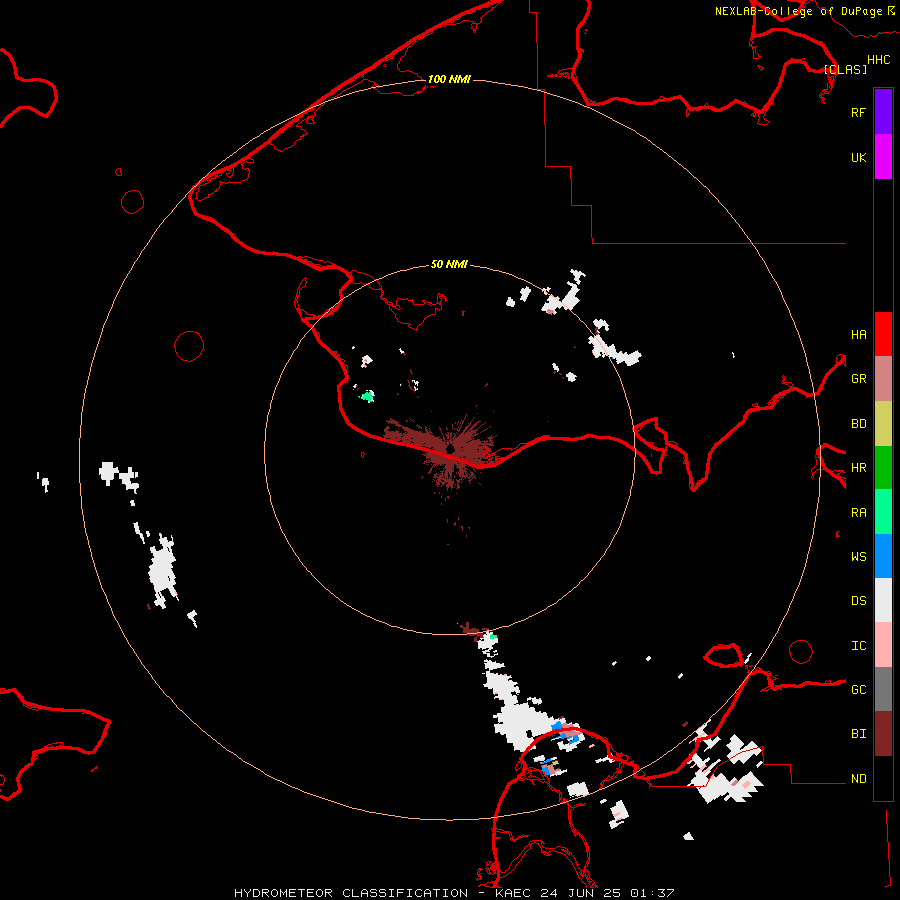Click the ND black legend swatch

pos(883,778)
